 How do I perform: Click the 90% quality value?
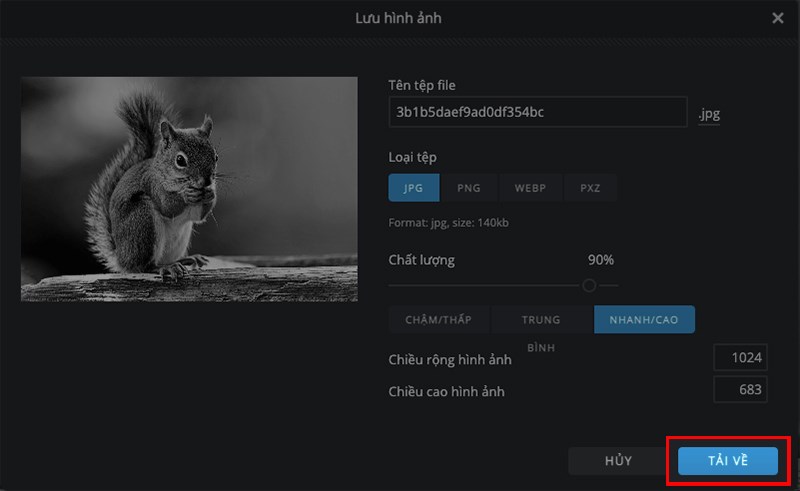pos(600,260)
